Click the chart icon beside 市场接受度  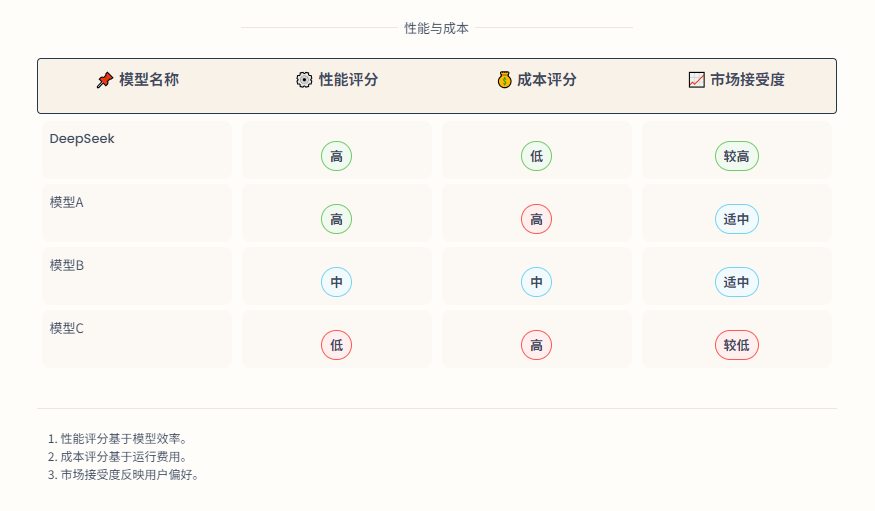(x=697, y=80)
